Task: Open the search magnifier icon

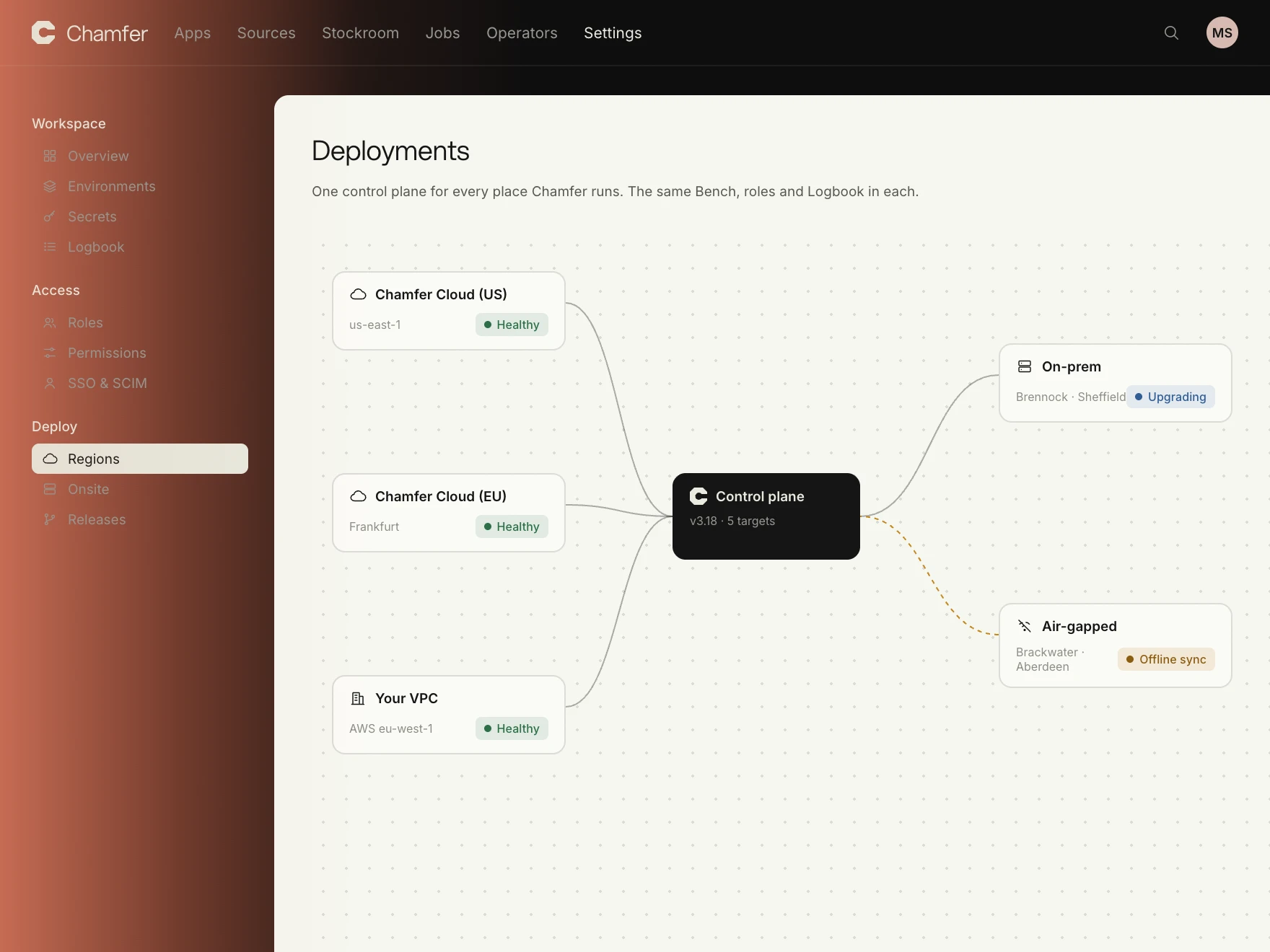Action: (1171, 32)
